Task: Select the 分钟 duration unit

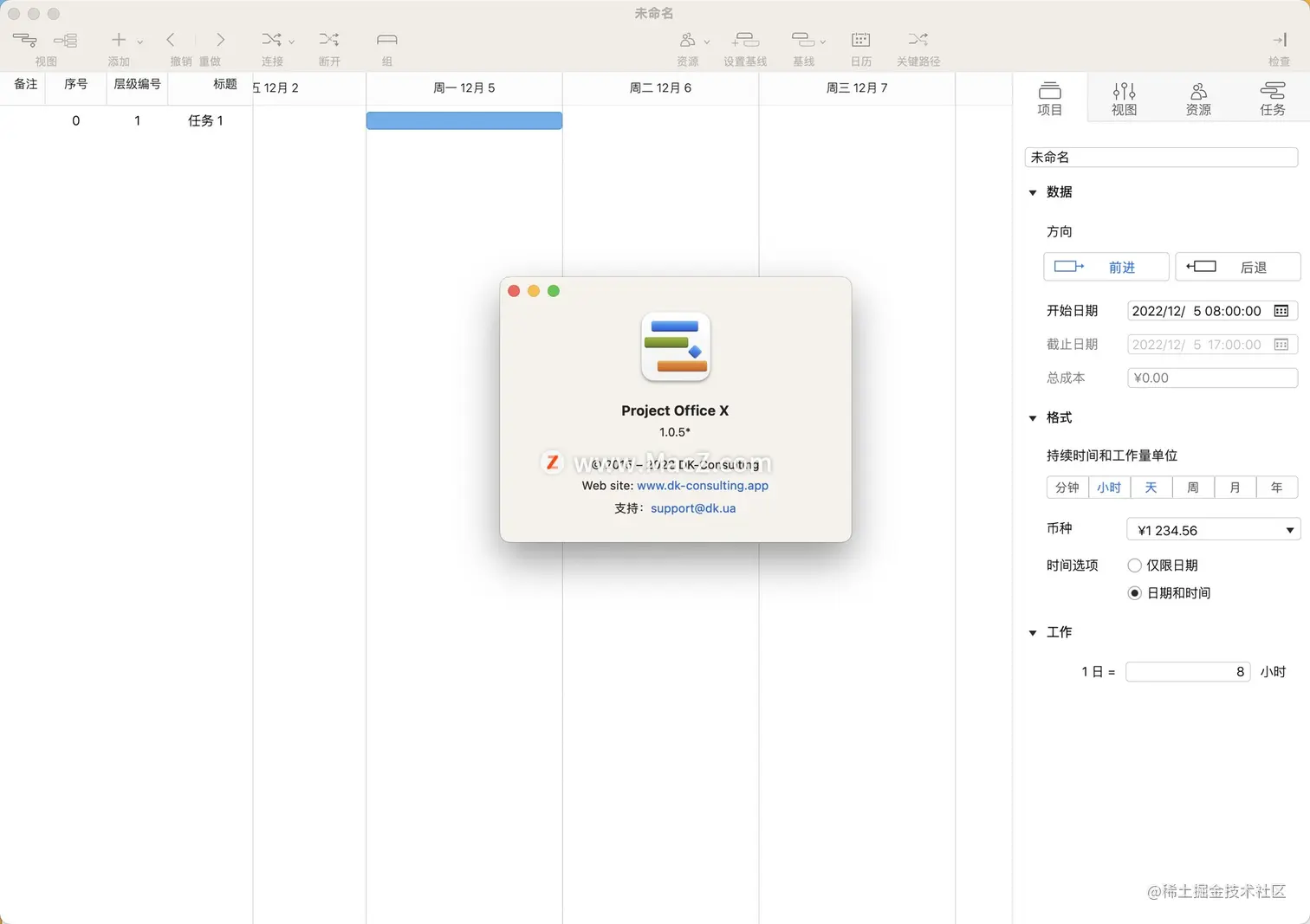Action: coord(1067,488)
